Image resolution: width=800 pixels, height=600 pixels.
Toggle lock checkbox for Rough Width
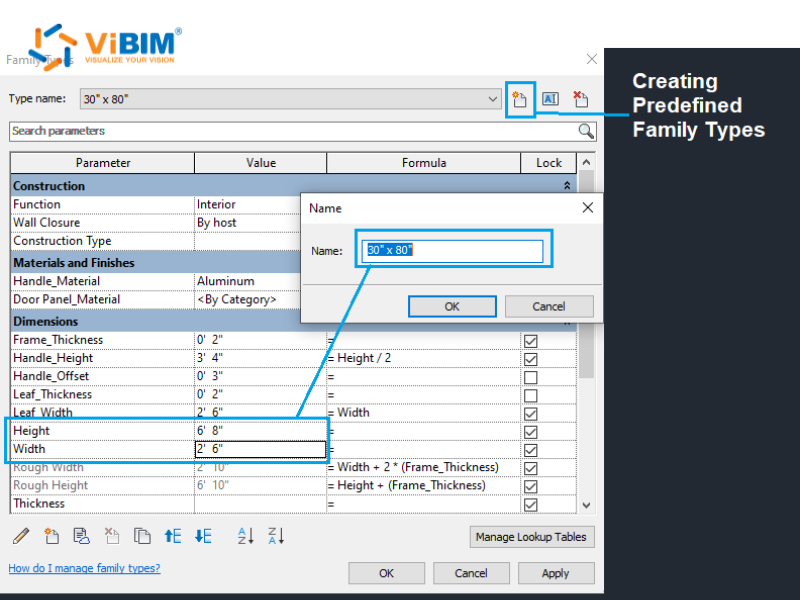point(531,468)
